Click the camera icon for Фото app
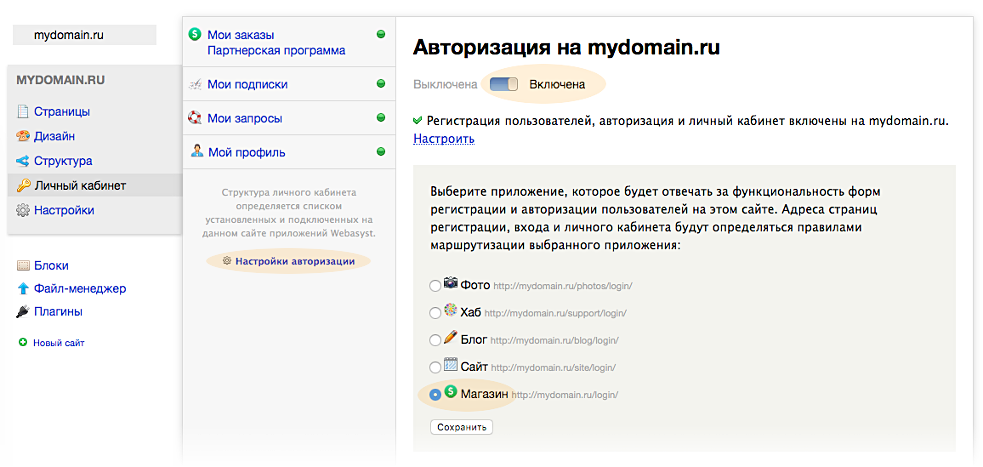Screen dimensions: 983x467 (x=451, y=284)
